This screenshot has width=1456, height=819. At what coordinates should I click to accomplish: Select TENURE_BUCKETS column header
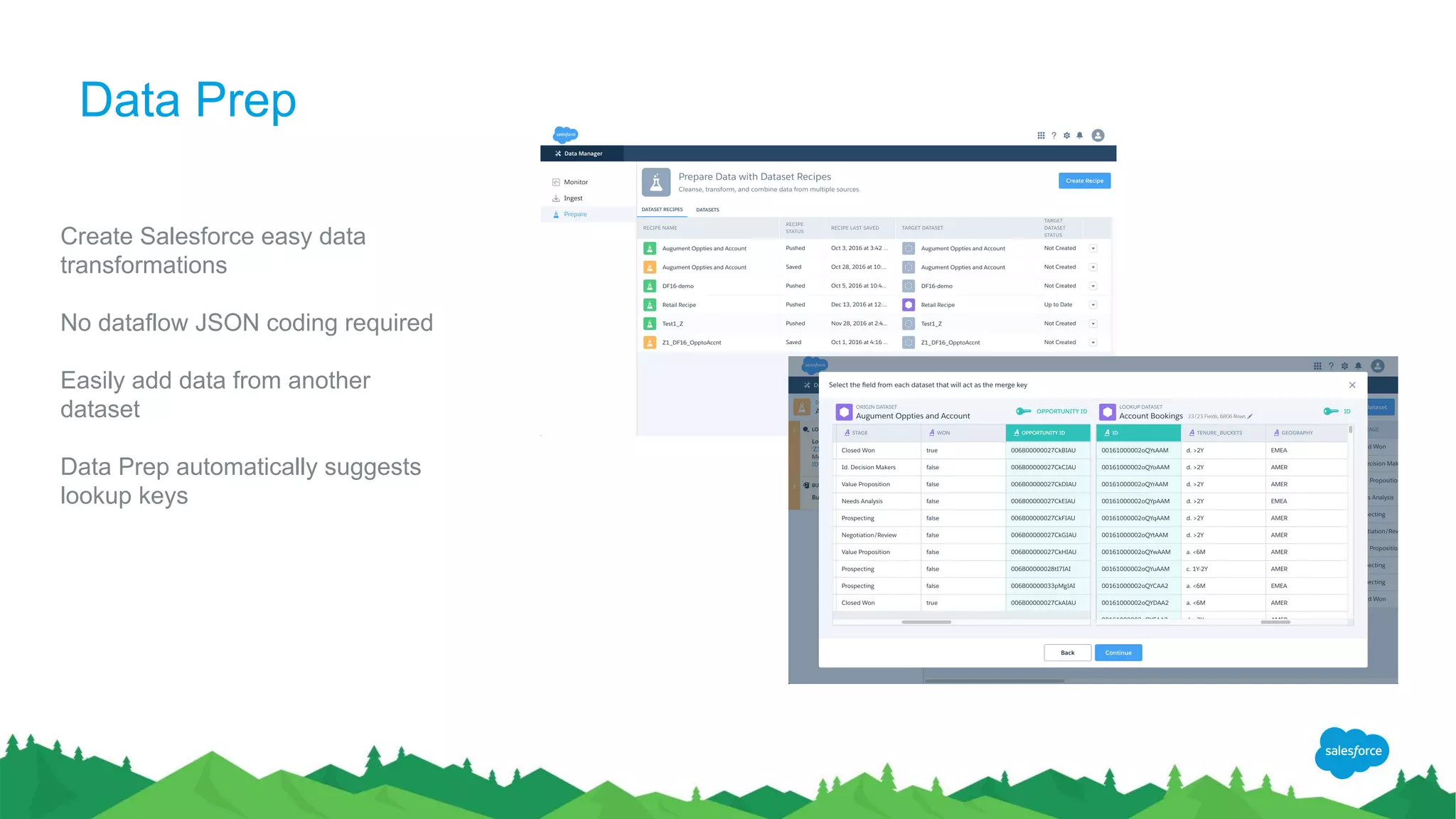[x=1223, y=432]
